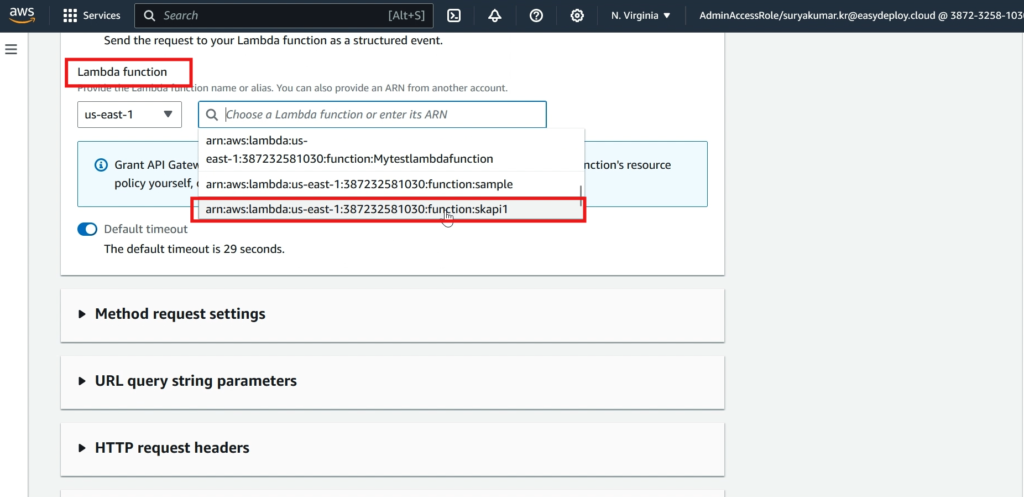This screenshot has height=497, width=1024.
Task: Click the info icon in the permission notice
Action: pos(101,165)
